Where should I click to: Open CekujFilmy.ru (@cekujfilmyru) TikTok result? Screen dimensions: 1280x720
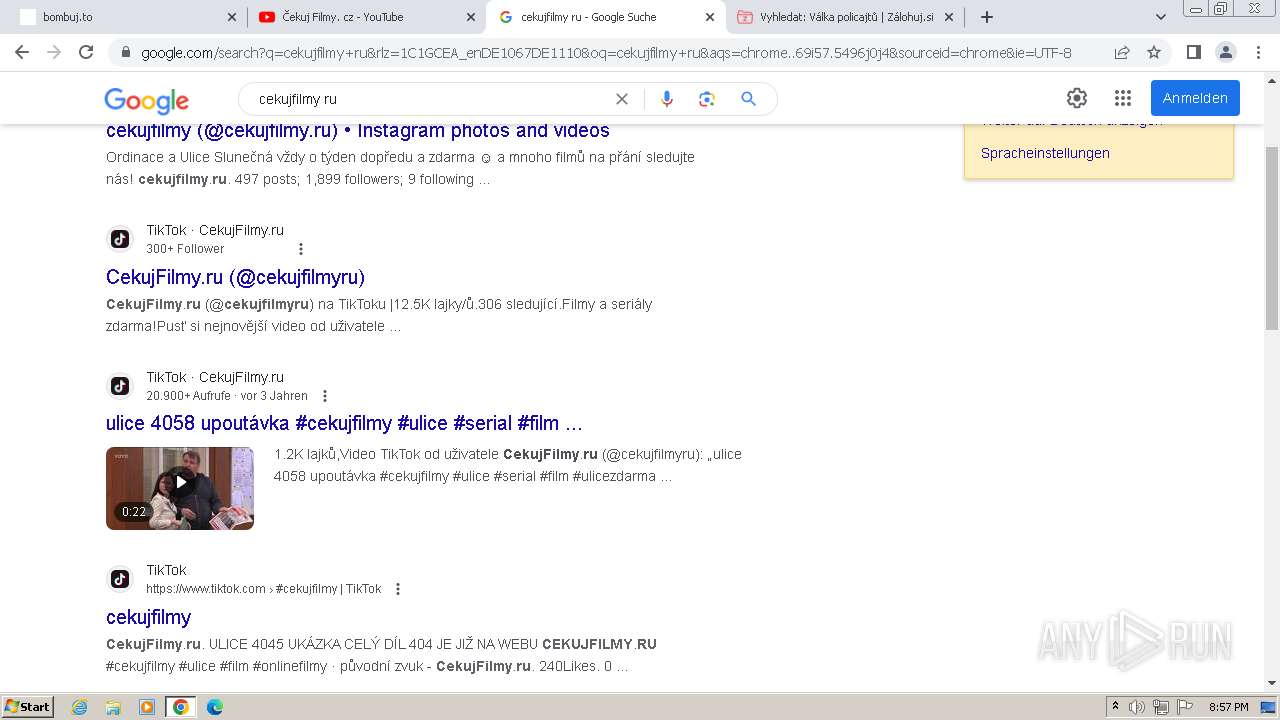click(236, 277)
